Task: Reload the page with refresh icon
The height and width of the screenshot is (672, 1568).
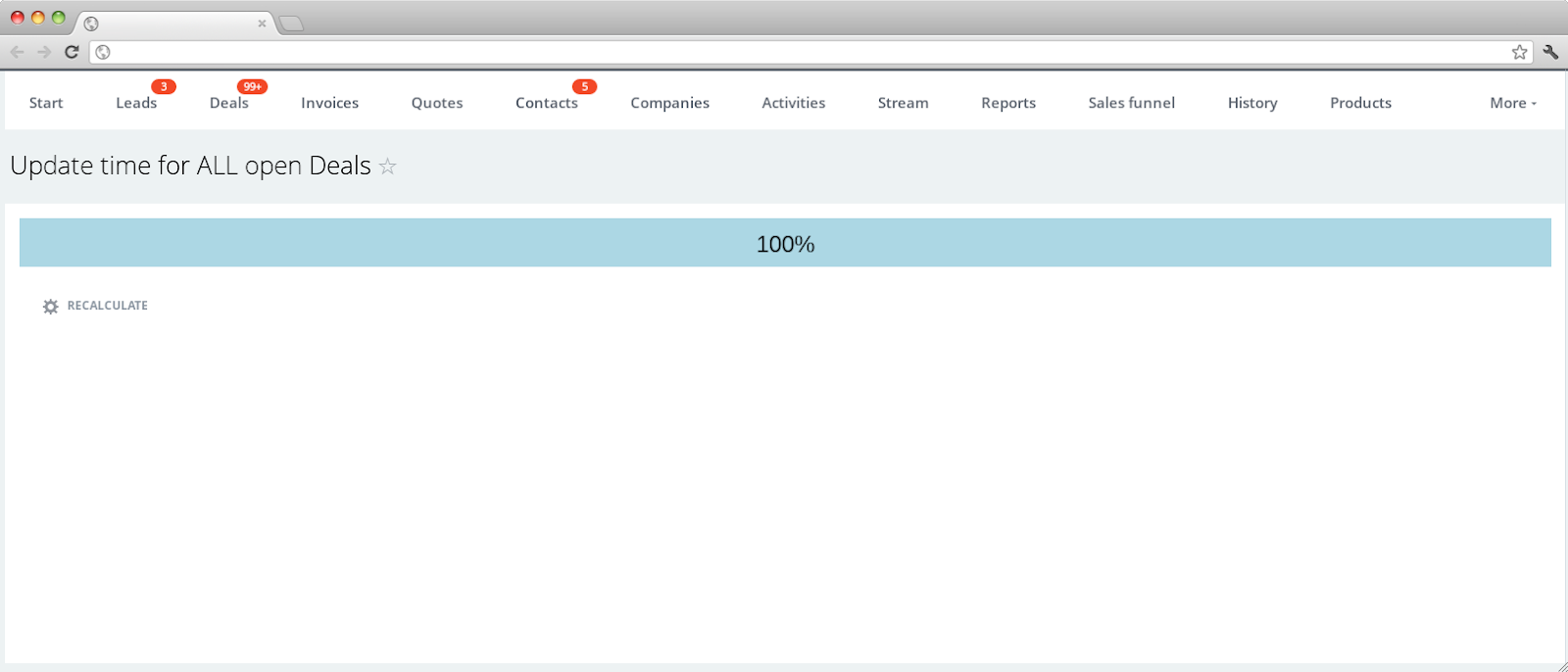Action: click(x=72, y=52)
